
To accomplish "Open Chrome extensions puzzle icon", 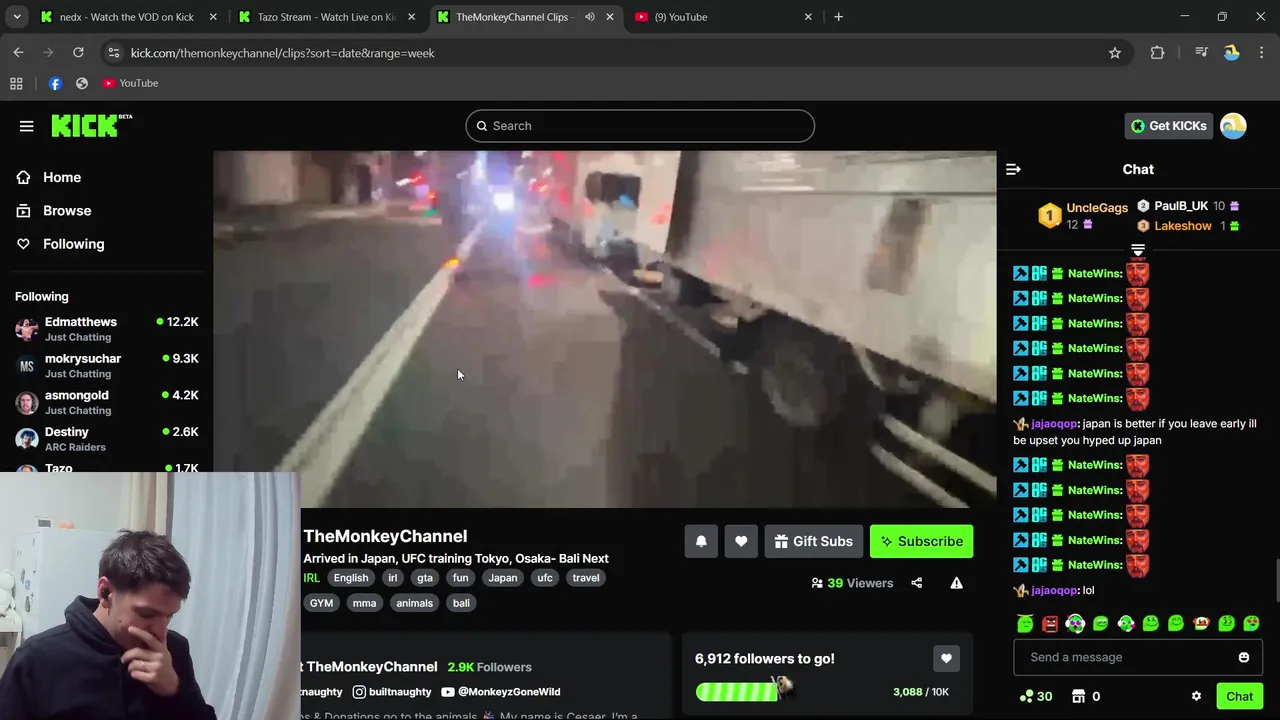I will point(1157,53).
